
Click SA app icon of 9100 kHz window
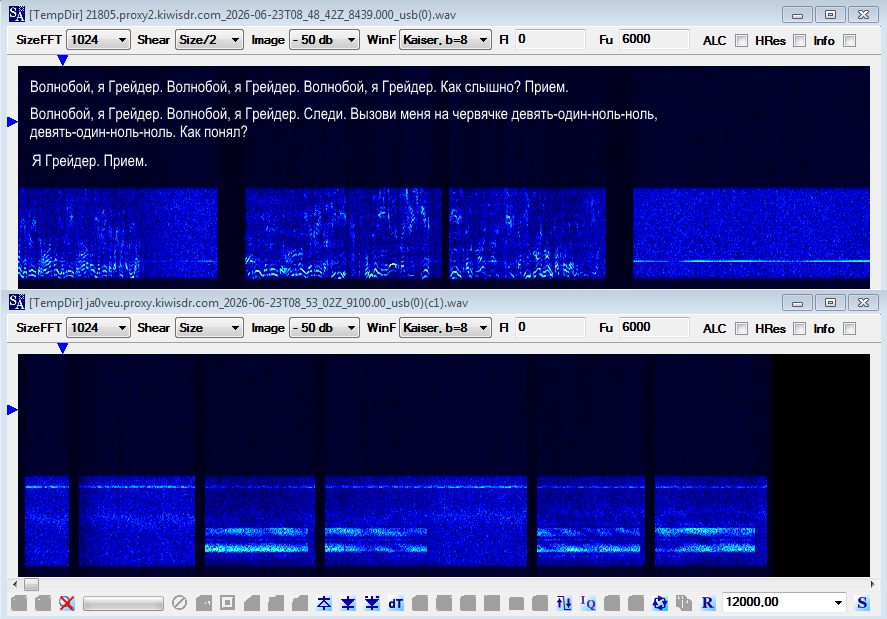(x=17, y=302)
